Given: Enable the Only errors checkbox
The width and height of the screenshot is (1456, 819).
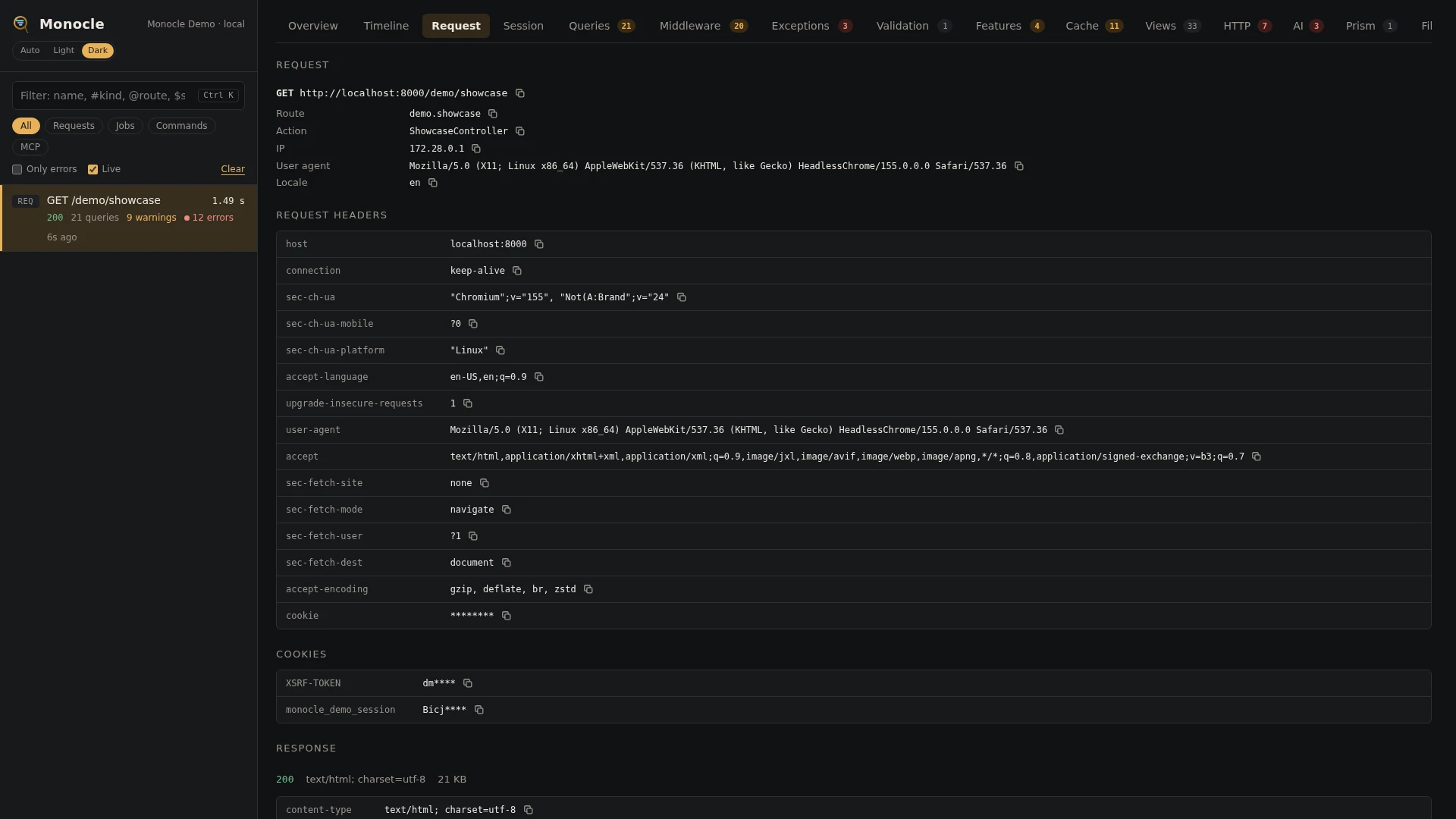Looking at the screenshot, I should tap(17, 170).
